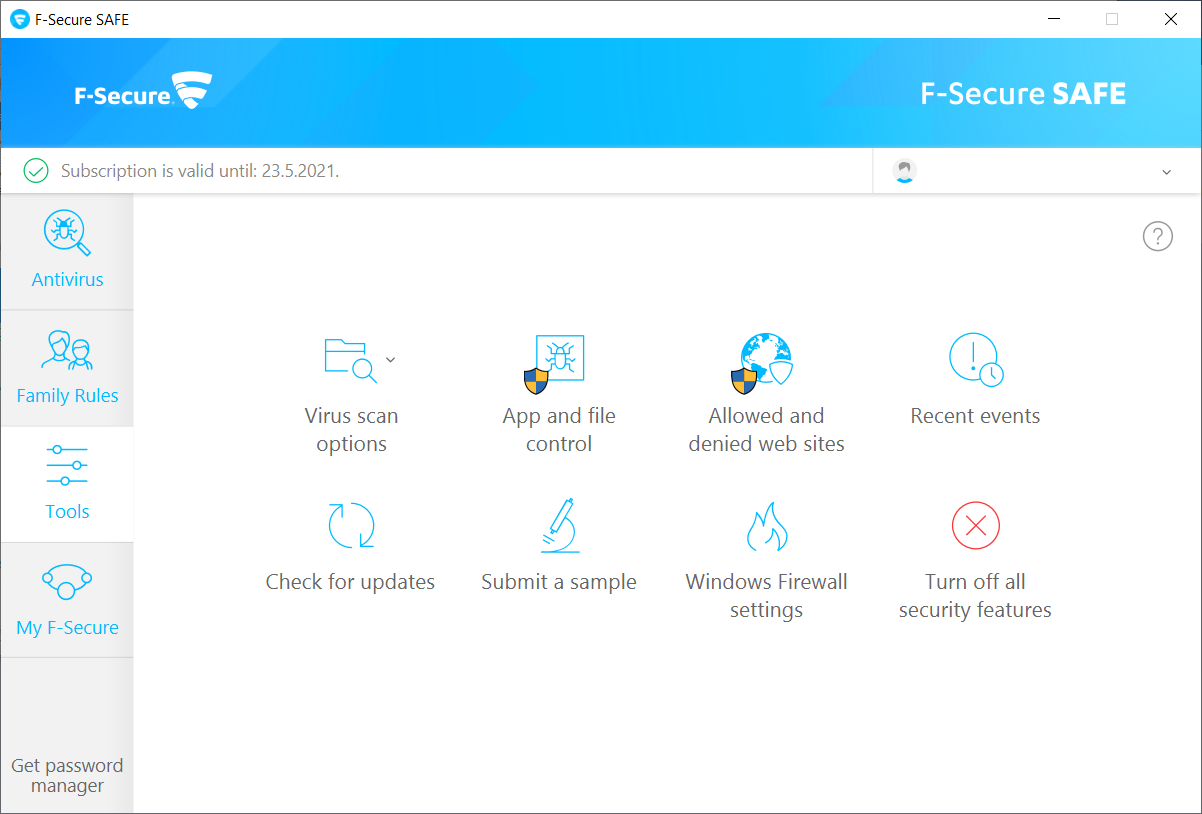1202x814 pixels.
Task: Click the subscription validity message
Action: pyautogui.click(x=197, y=170)
